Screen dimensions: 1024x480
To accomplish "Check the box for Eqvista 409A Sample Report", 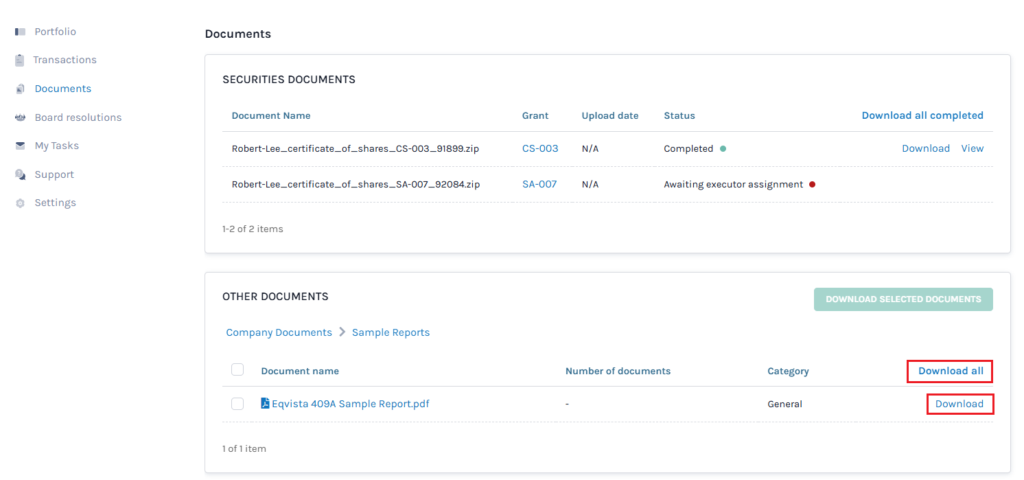I will point(237,404).
